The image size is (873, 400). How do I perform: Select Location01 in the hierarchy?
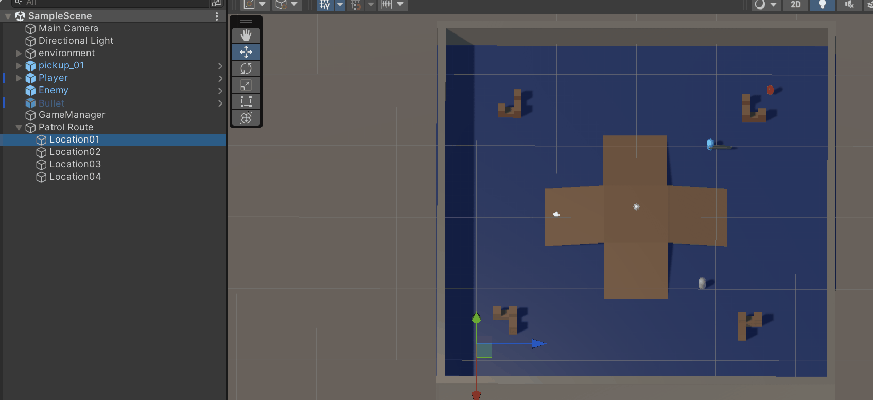113,140
